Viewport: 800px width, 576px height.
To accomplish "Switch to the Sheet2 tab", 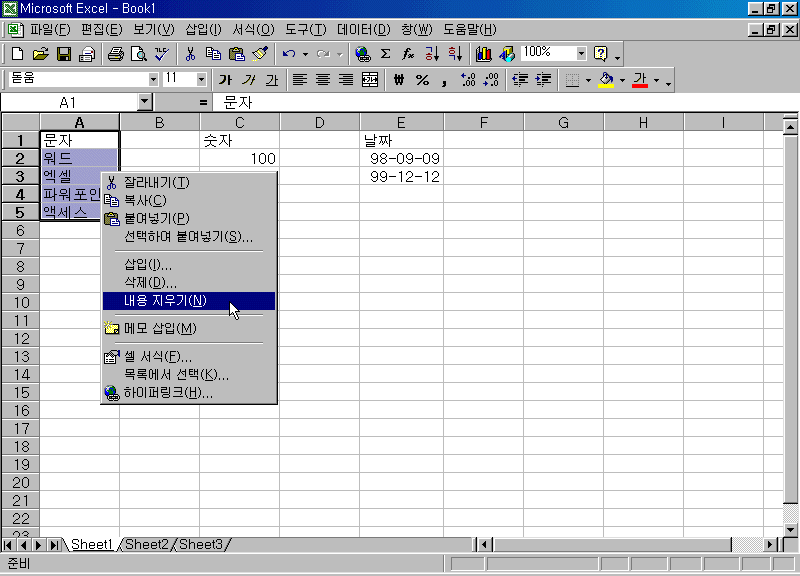I will [146, 544].
